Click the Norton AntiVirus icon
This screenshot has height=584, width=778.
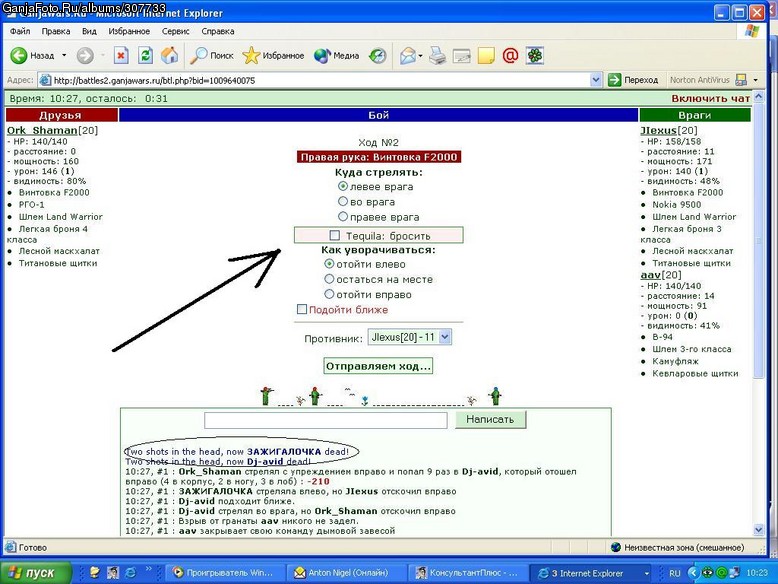point(741,80)
